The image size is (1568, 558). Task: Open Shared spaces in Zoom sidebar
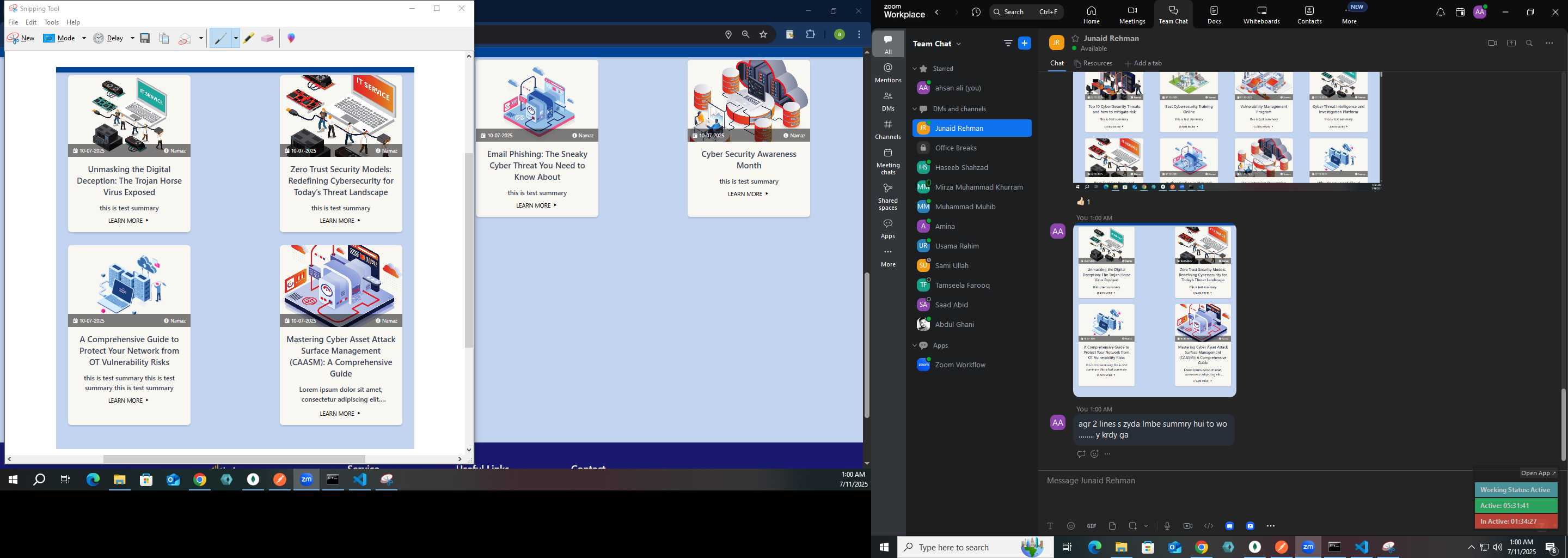pyautogui.click(x=888, y=197)
